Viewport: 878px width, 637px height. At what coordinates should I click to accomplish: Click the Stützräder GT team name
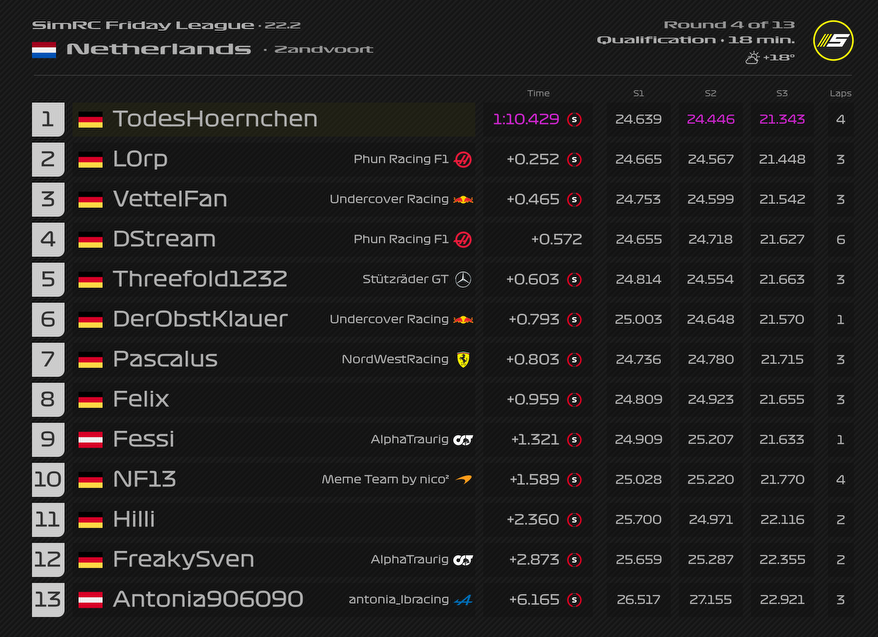click(405, 279)
